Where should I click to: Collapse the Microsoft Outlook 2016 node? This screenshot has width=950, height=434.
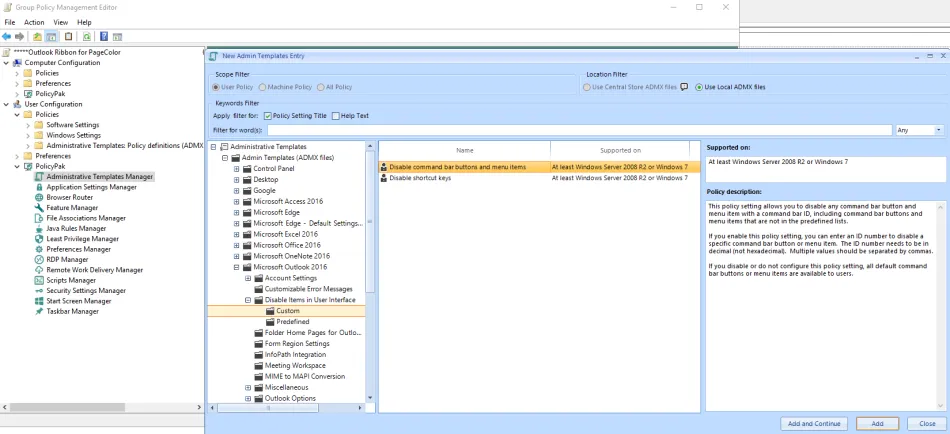237,267
